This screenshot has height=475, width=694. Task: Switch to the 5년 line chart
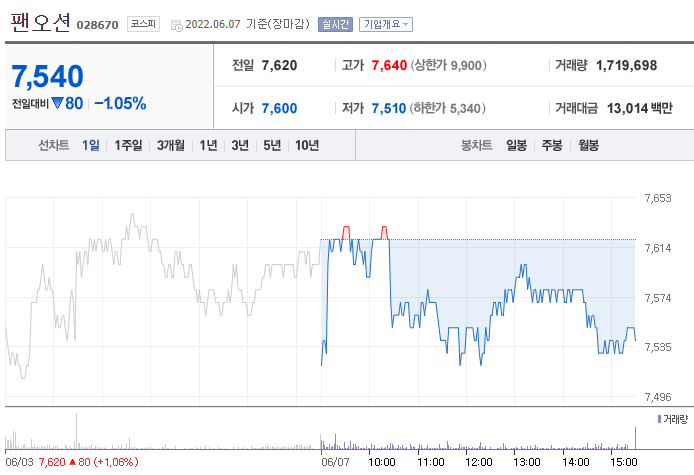point(272,145)
